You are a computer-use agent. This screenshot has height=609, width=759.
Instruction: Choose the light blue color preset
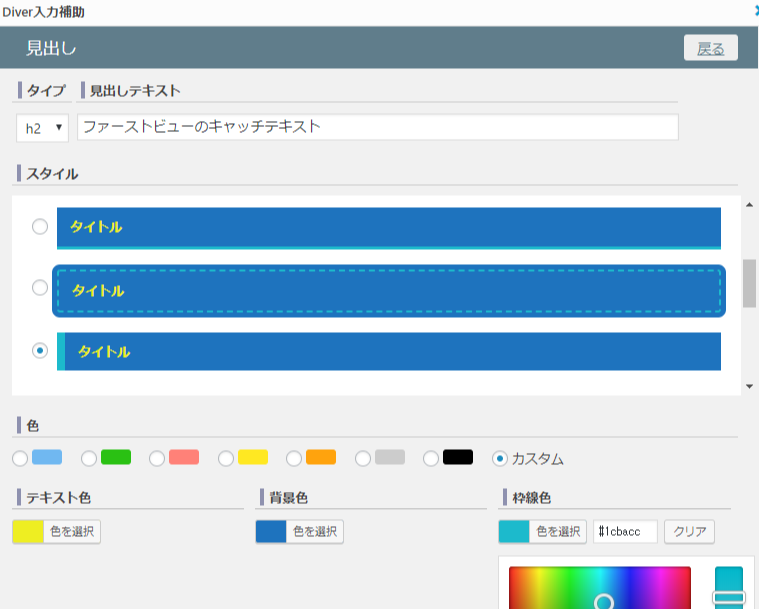[20, 458]
